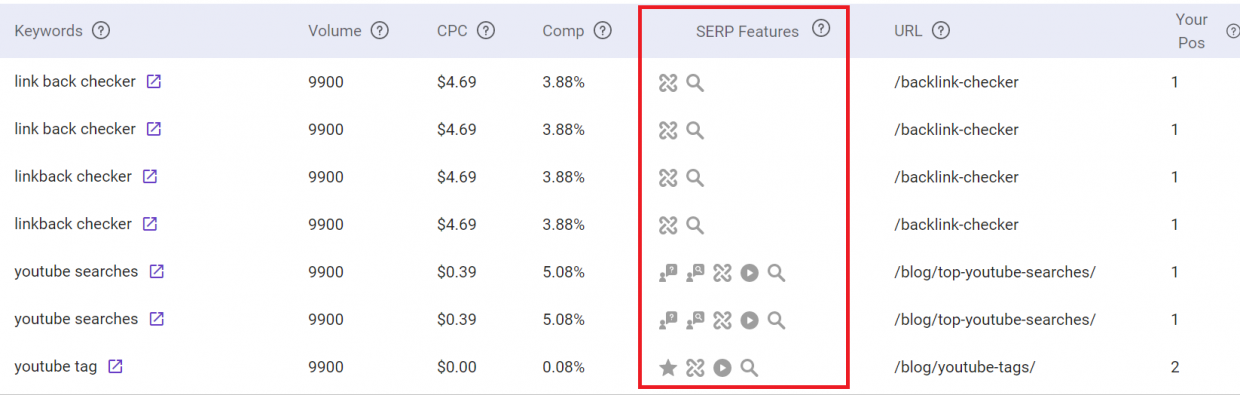Click the SERP Features help icon
The height and width of the screenshot is (395, 1240).
(x=821, y=29)
